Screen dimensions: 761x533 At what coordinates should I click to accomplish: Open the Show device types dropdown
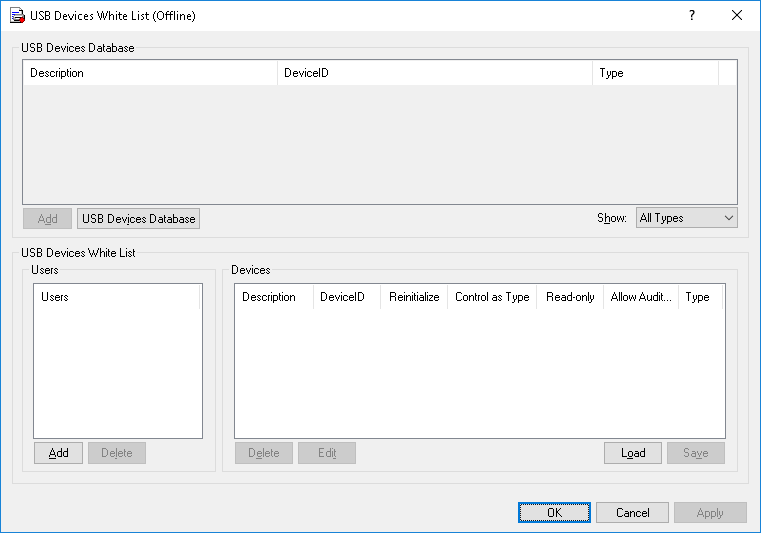[x=686, y=218]
